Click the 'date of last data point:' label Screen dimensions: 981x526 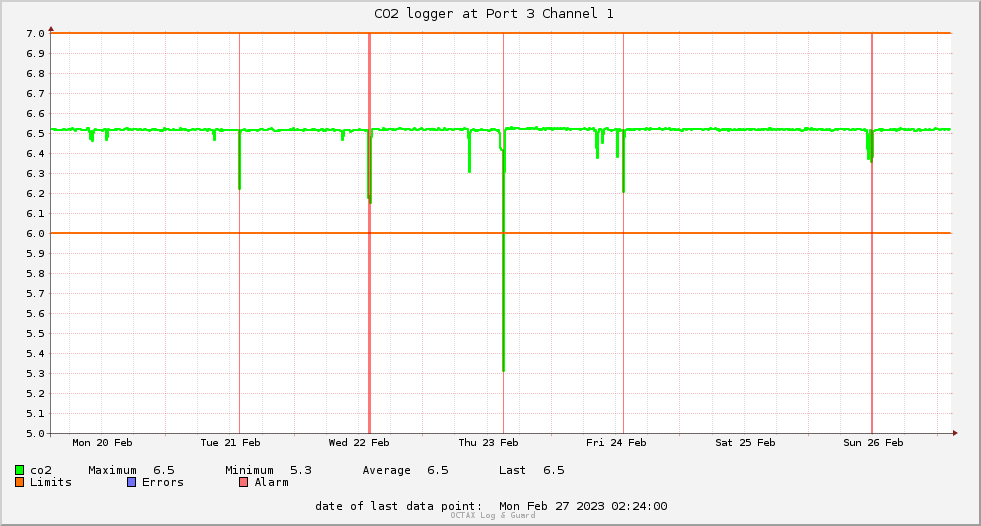tap(399, 506)
